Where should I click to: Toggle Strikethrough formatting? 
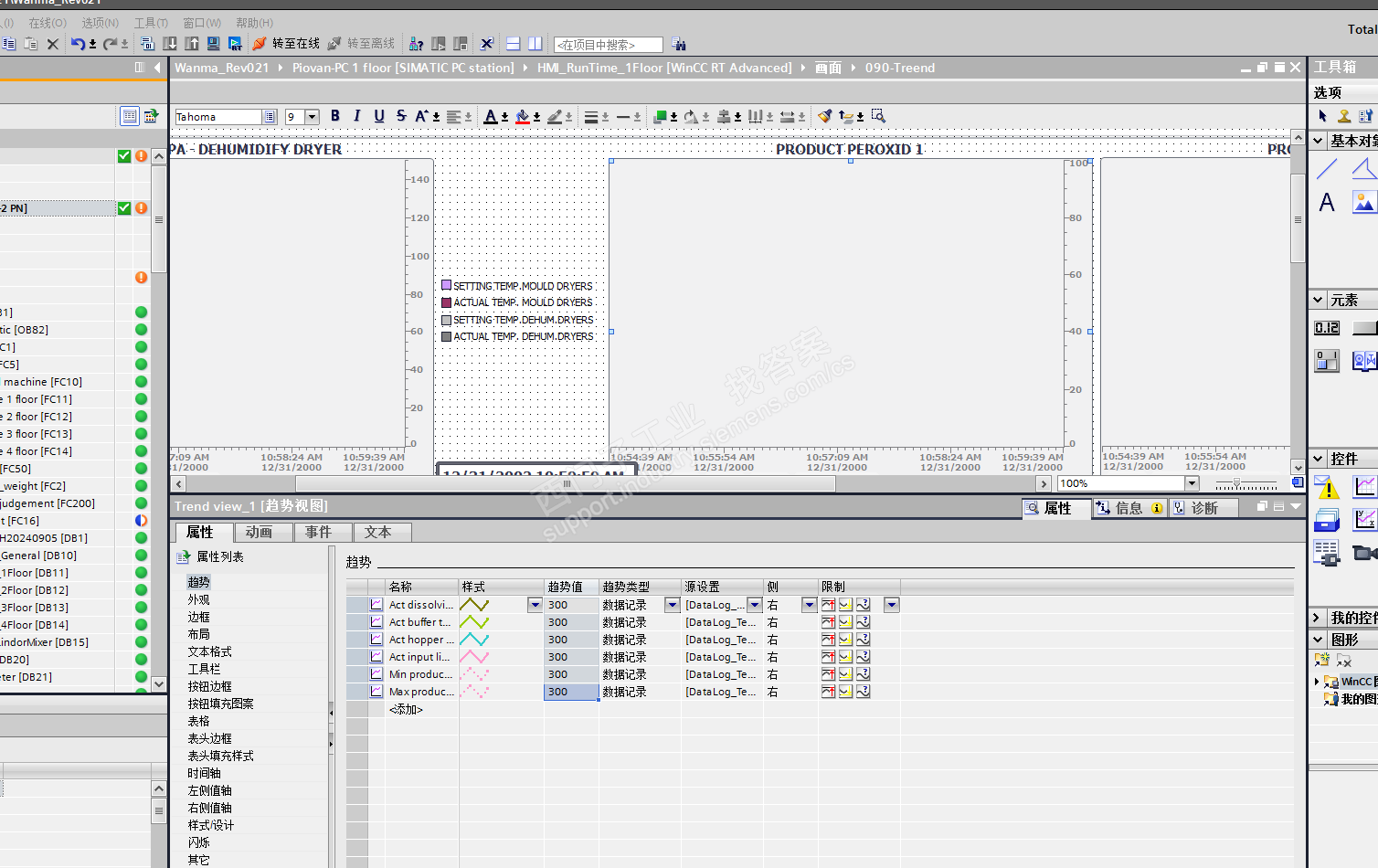pos(401,116)
